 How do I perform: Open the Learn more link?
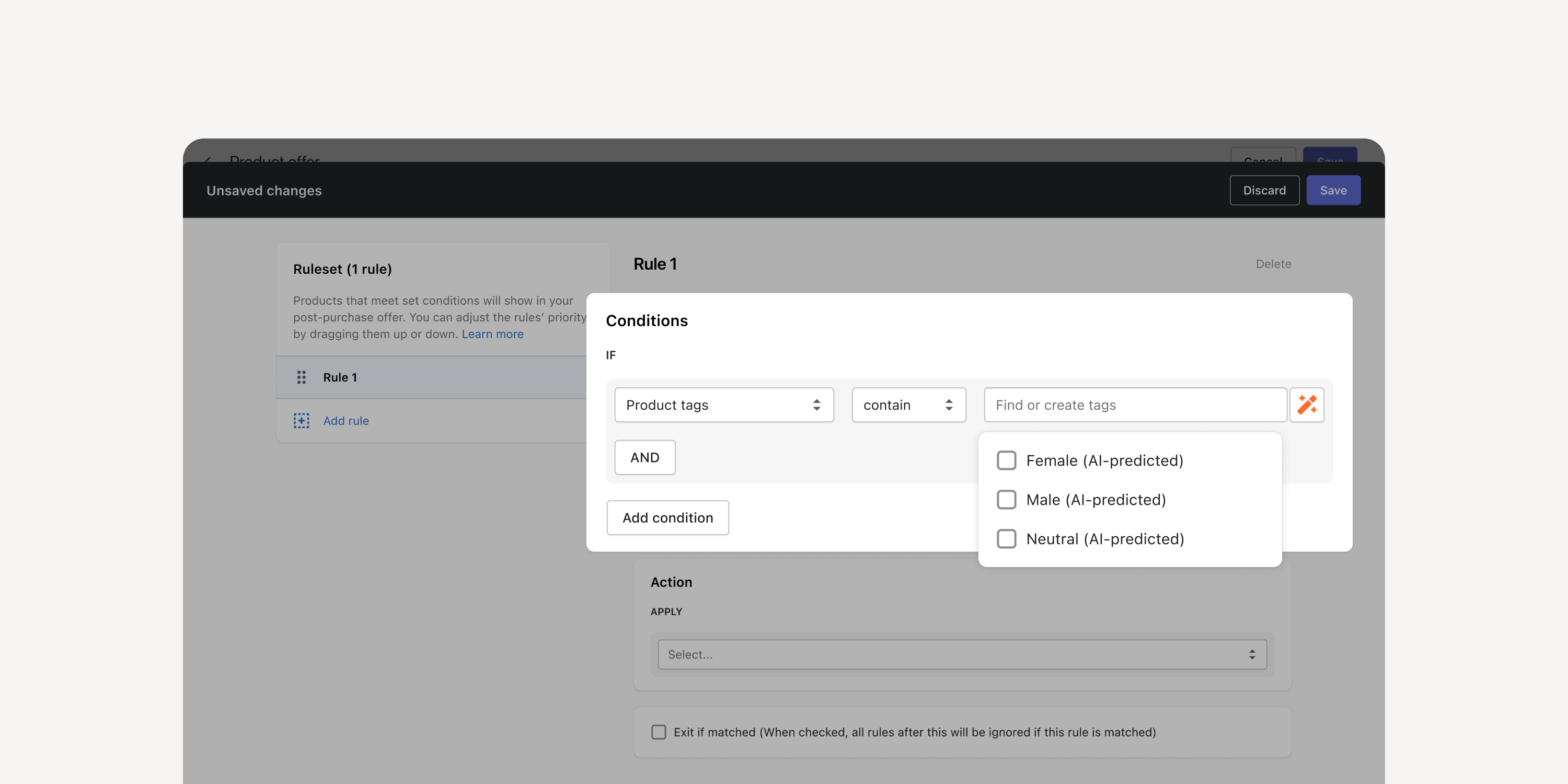492,334
